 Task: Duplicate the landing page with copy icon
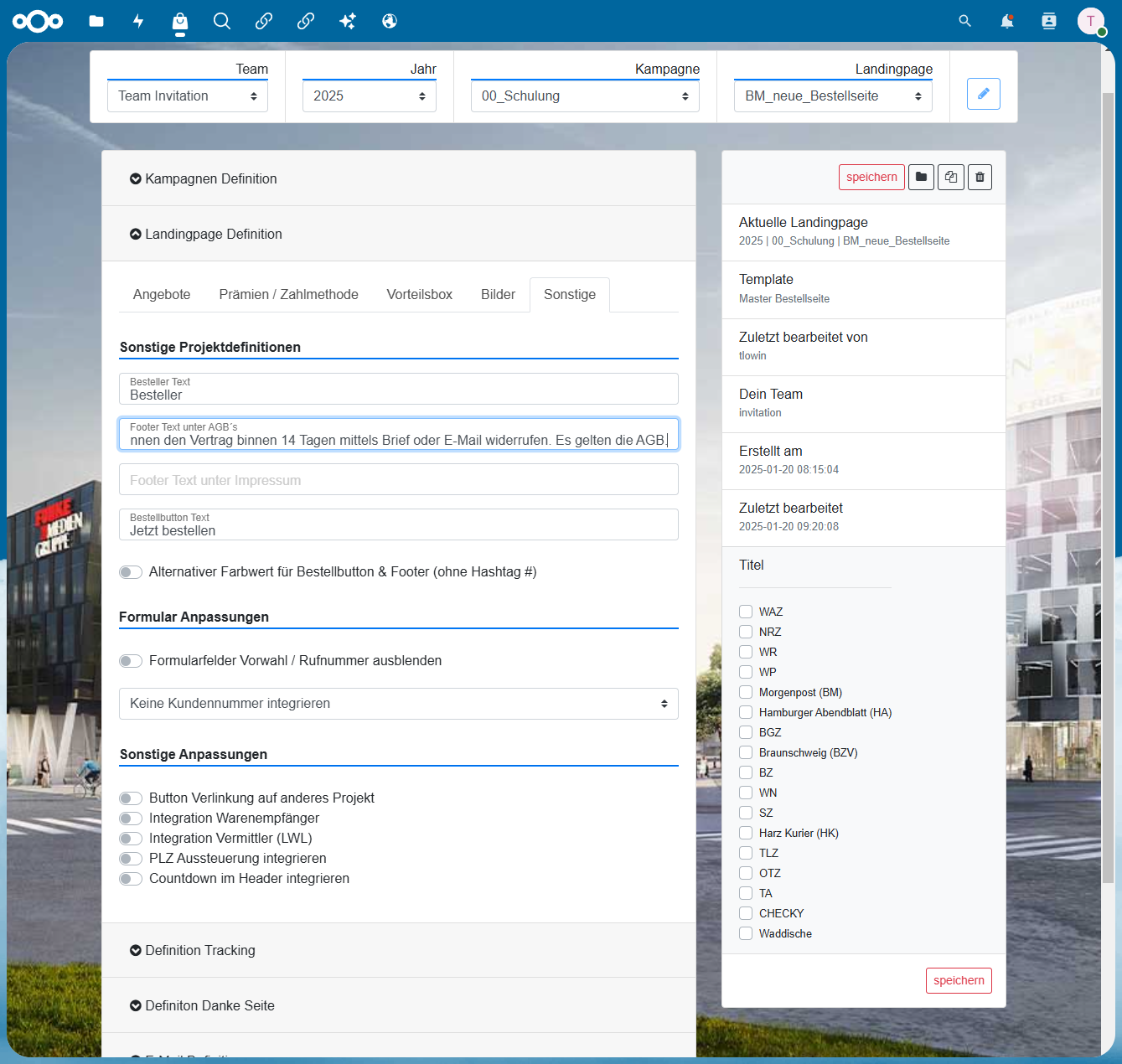951,177
